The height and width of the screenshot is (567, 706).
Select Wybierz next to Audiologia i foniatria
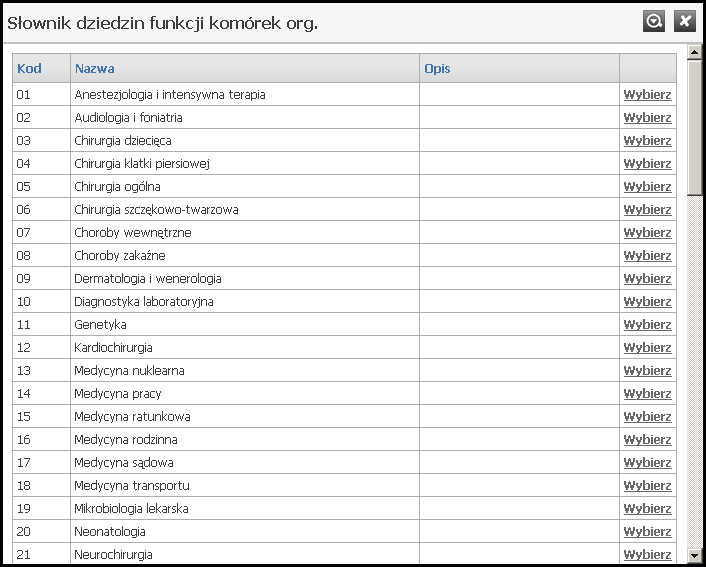coord(647,118)
